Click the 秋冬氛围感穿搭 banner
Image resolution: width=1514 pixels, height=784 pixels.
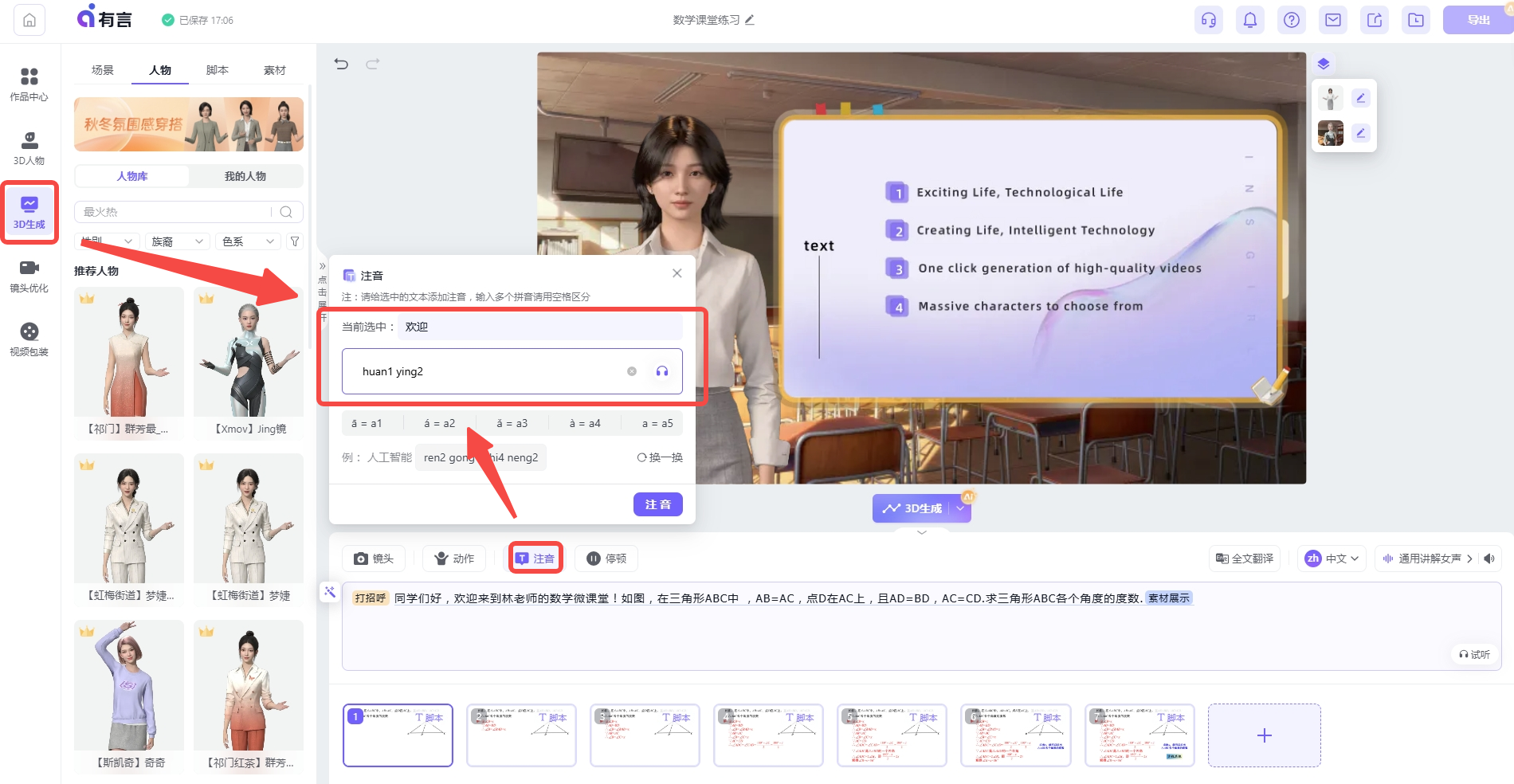(189, 124)
